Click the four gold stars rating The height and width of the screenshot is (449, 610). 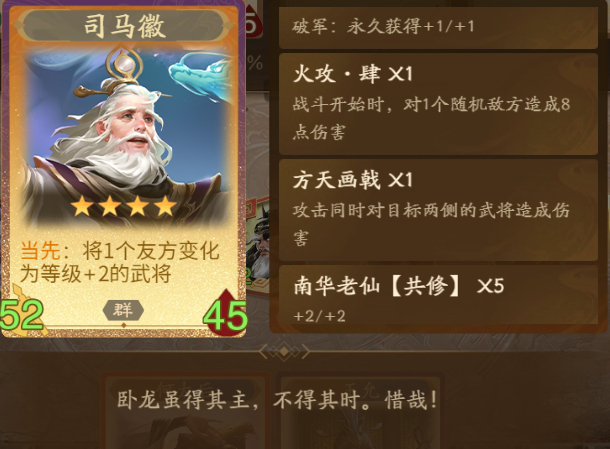tap(124, 206)
